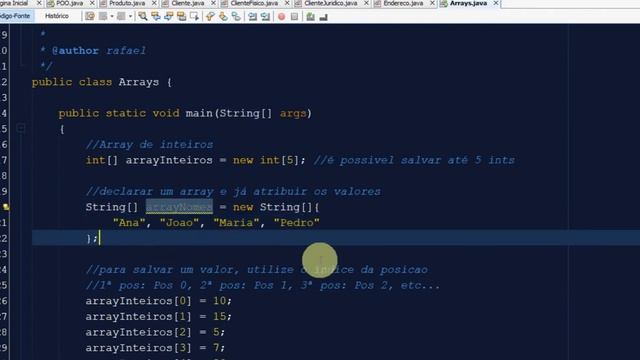Click the "Joao" string literal
640x360 pixels.
point(179,223)
